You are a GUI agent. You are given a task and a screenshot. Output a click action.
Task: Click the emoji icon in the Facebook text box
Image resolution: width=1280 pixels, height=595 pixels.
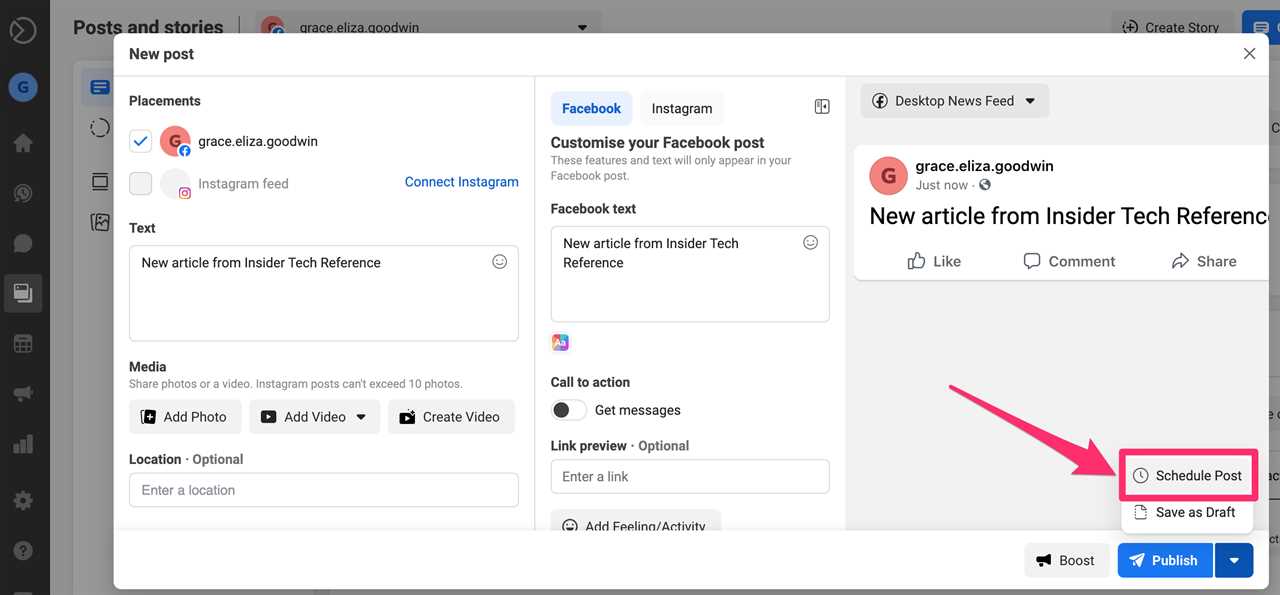coord(810,241)
